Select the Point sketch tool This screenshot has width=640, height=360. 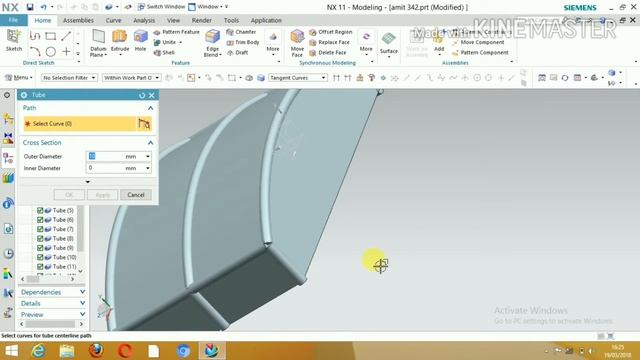point(66,52)
